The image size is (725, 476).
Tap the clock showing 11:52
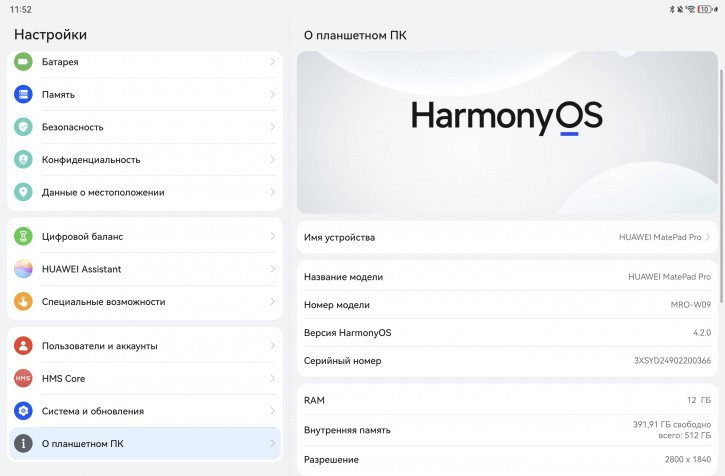pos(20,9)
